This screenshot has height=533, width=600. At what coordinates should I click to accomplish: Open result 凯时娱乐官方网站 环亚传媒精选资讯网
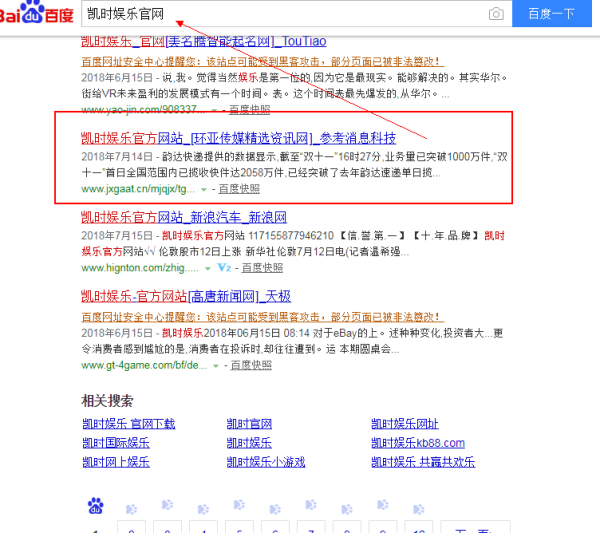(x=238, y=138)
